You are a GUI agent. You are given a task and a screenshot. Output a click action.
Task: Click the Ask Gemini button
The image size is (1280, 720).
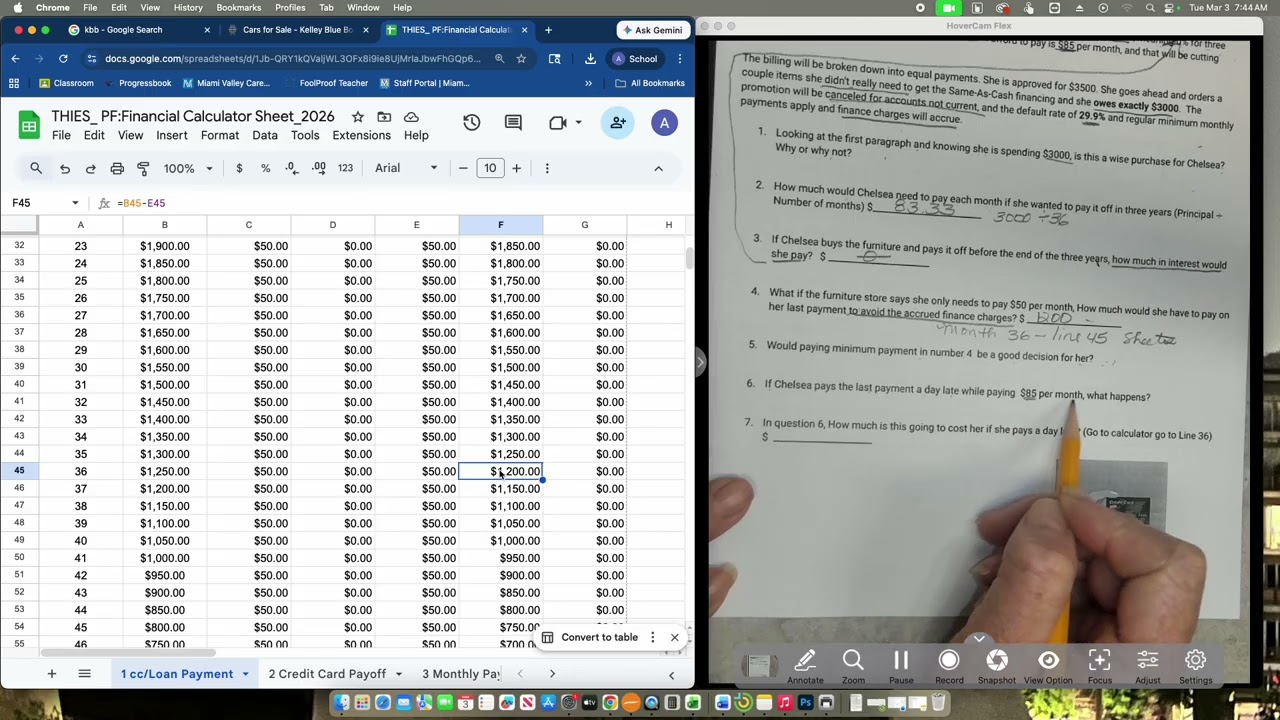click(652, 30)
